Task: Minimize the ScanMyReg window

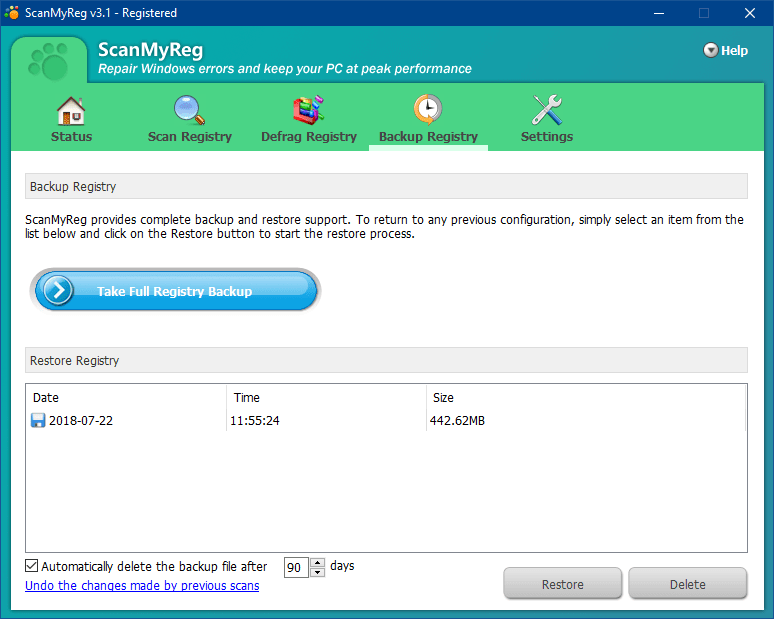Action: (658, 13)
